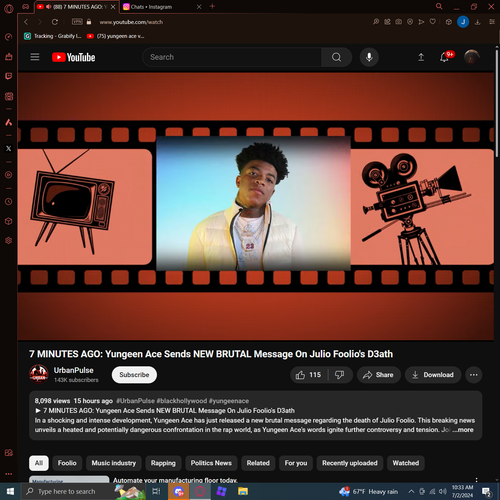Open GX Corner gamepad icon
Image resolution: width=500 pixels, height=500 pixels.
point(25,7)
